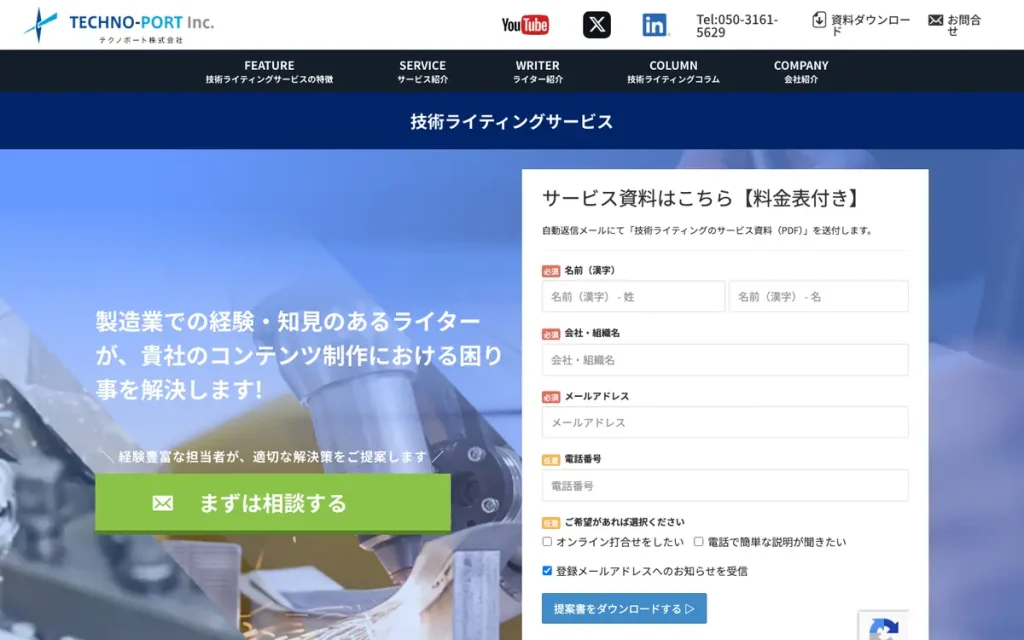Click the 任意 badge beside 電話番号
The width and height of the screenshot is (1024, 640).
point(551,460)
